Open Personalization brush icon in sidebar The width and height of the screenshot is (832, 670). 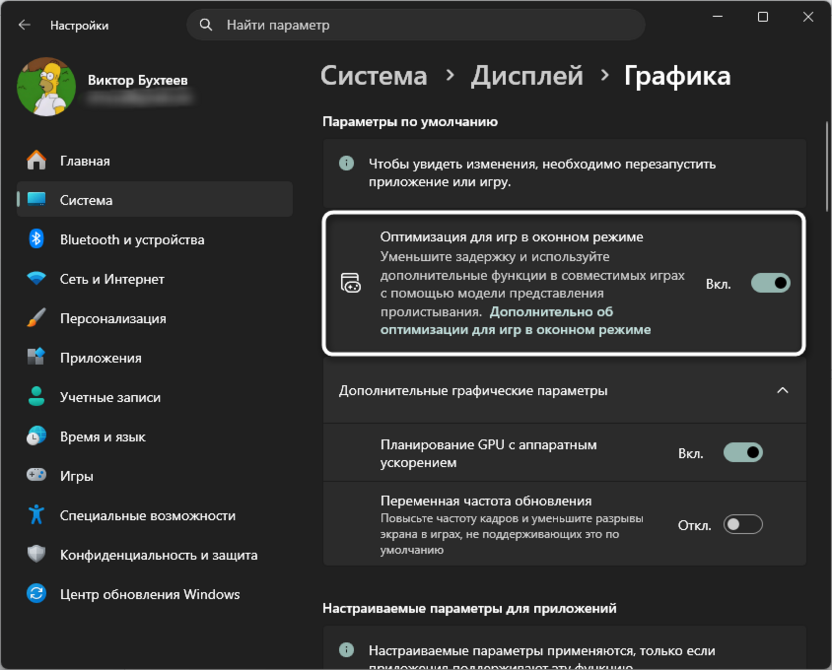pos(38,318)
